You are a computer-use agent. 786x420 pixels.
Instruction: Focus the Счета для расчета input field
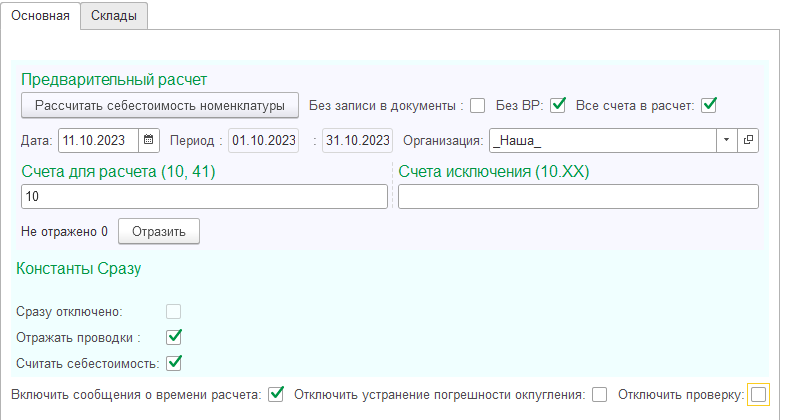click(205, 196)
